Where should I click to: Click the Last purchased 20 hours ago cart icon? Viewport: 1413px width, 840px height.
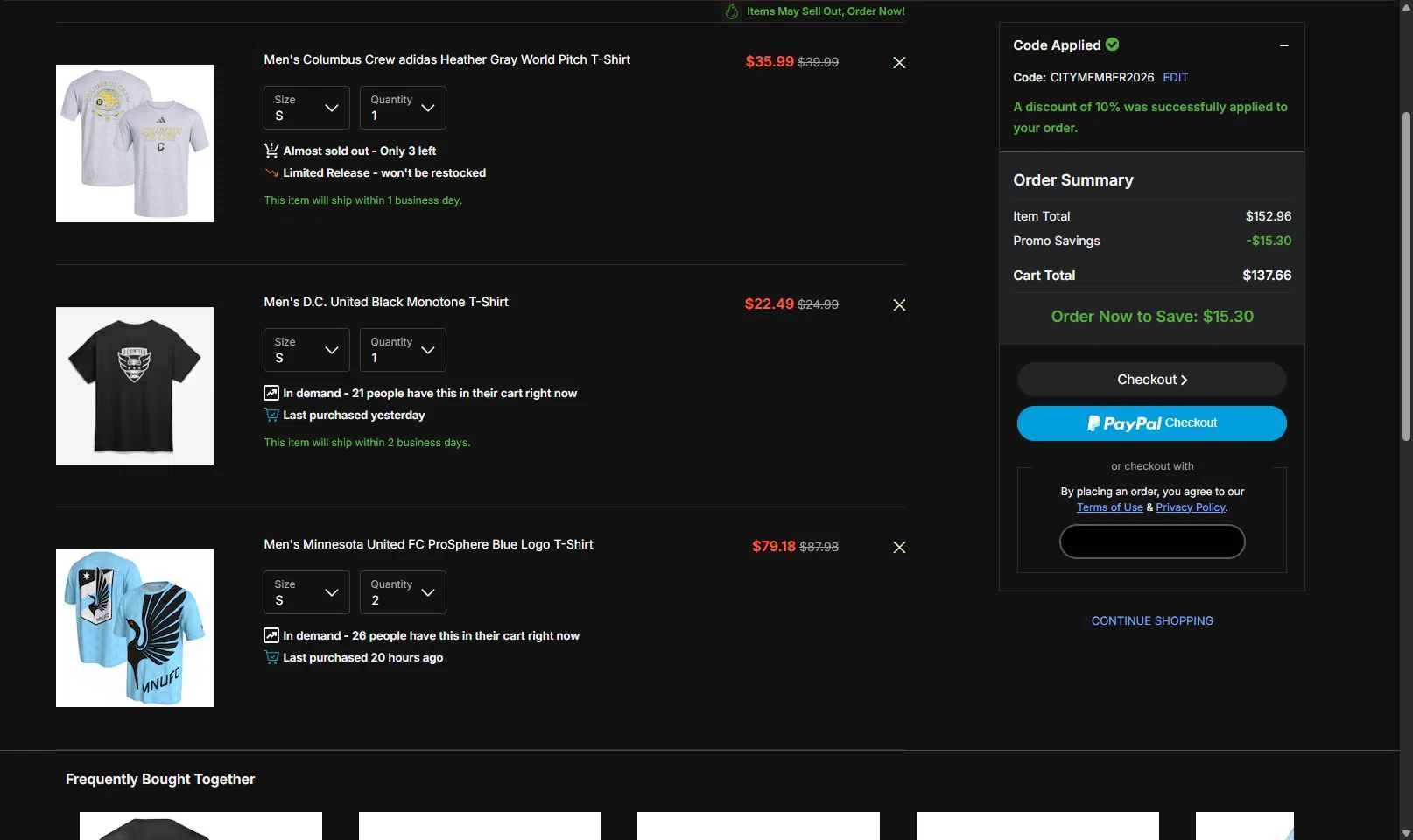(271, 657)
